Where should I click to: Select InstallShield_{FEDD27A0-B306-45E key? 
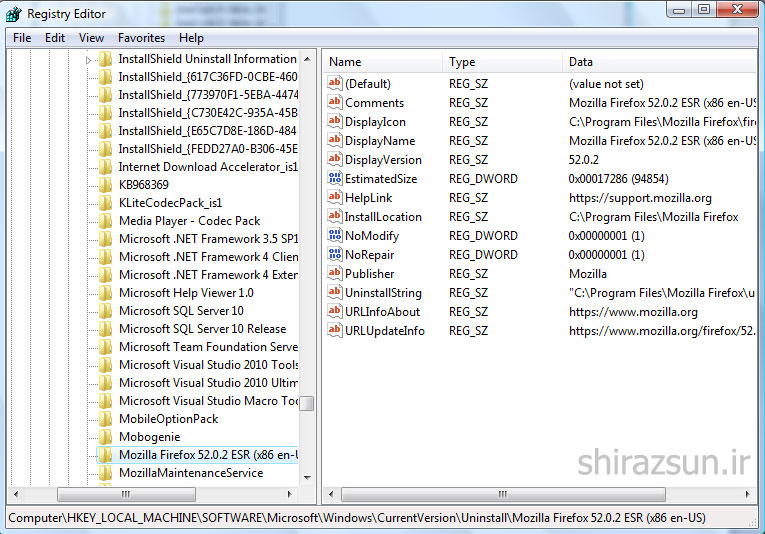click(208, 149)
